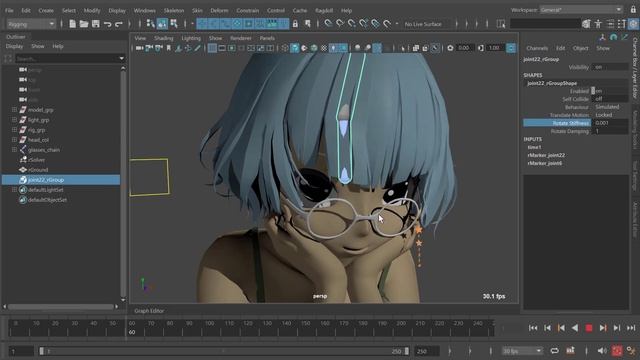
Task: Open the Channel Box Channels menu
Action: tap(537, 48)
